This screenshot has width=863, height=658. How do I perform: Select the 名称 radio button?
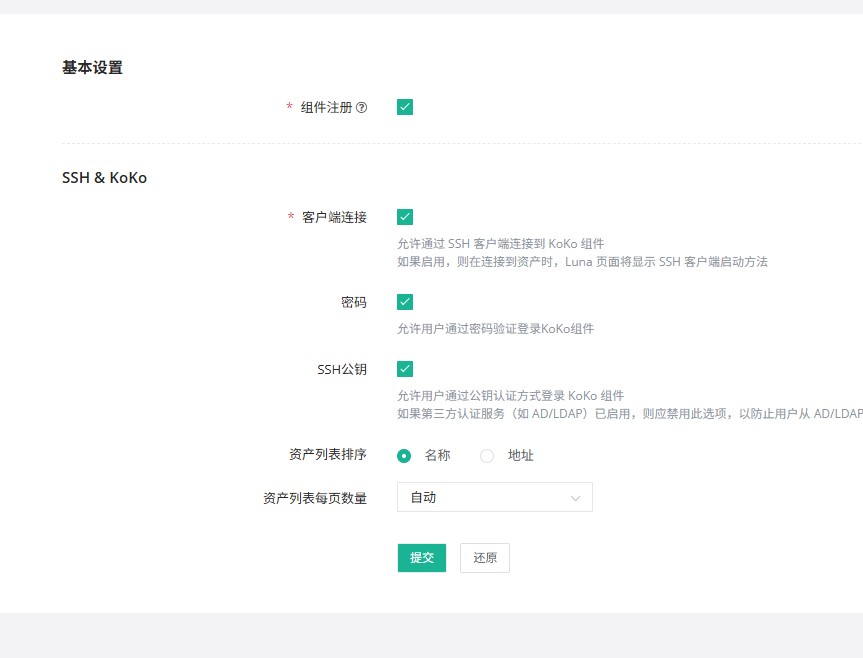click(x=404, y=456)
